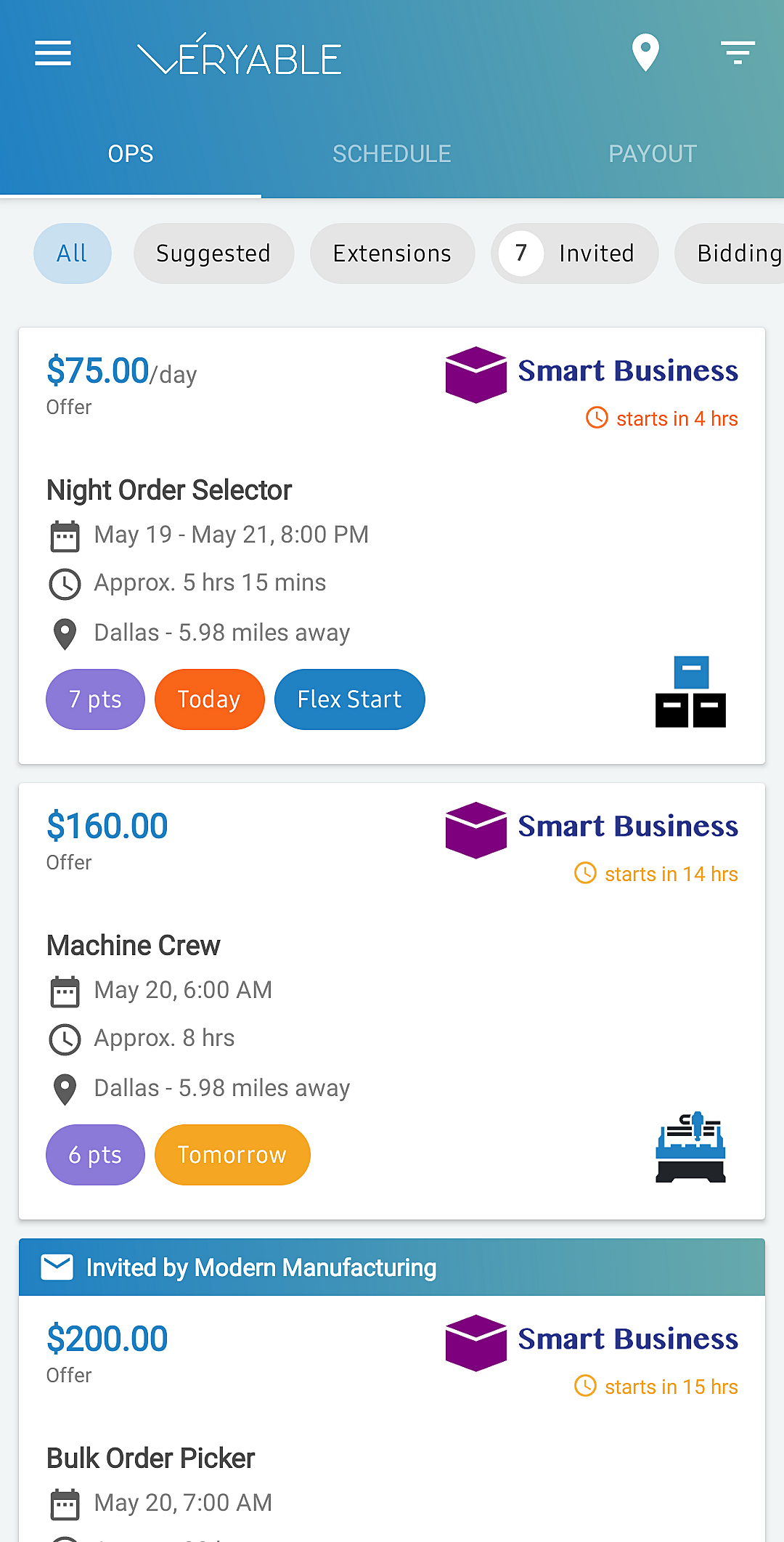Toggle the Suggested filter chip
784x1542 pixels.
click(x=213, y=253)
